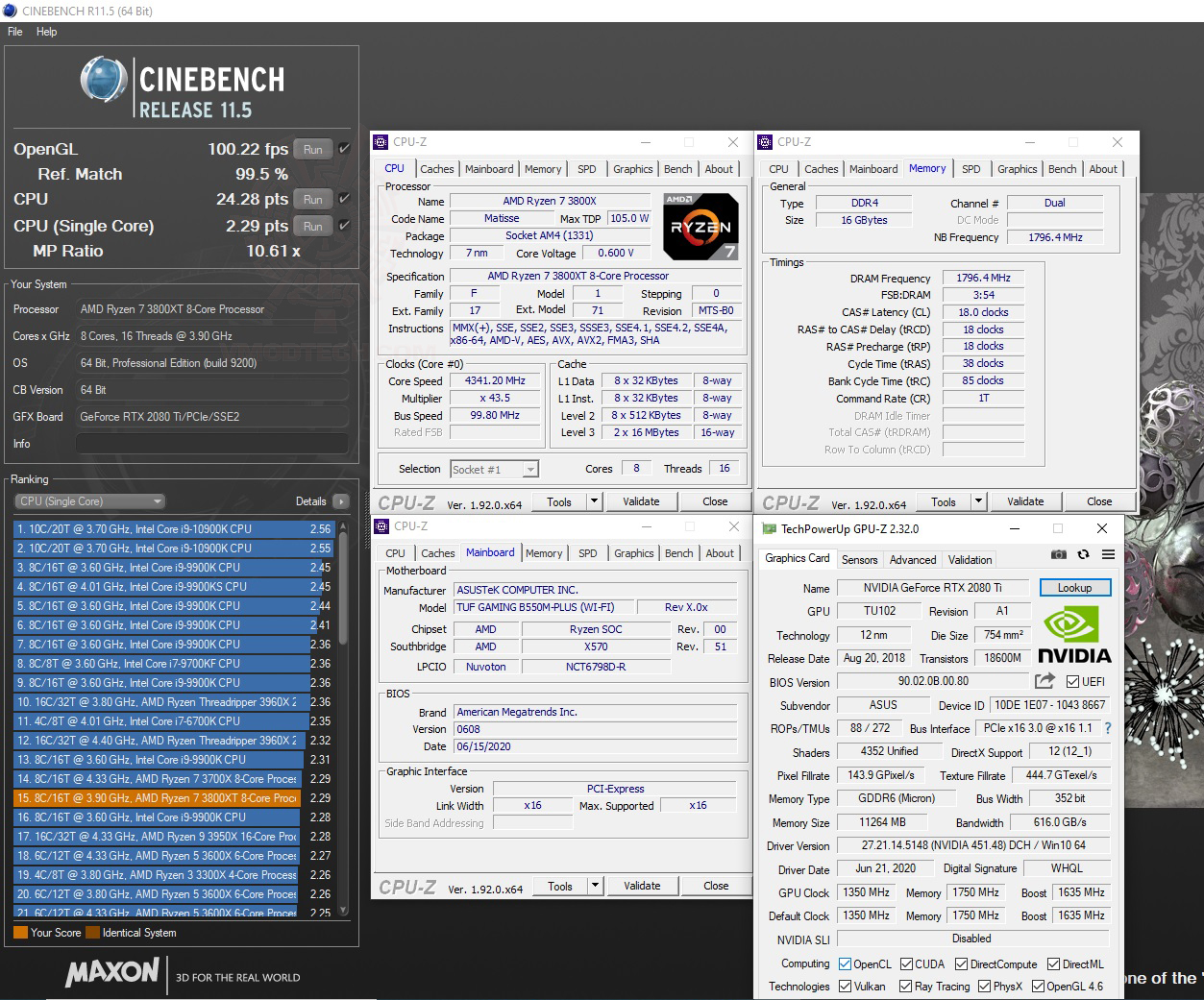Screen dimensions: 1204x1000
Task: Open the CPU (Single Core) ranking dropdown
Action: pos(90,501)
